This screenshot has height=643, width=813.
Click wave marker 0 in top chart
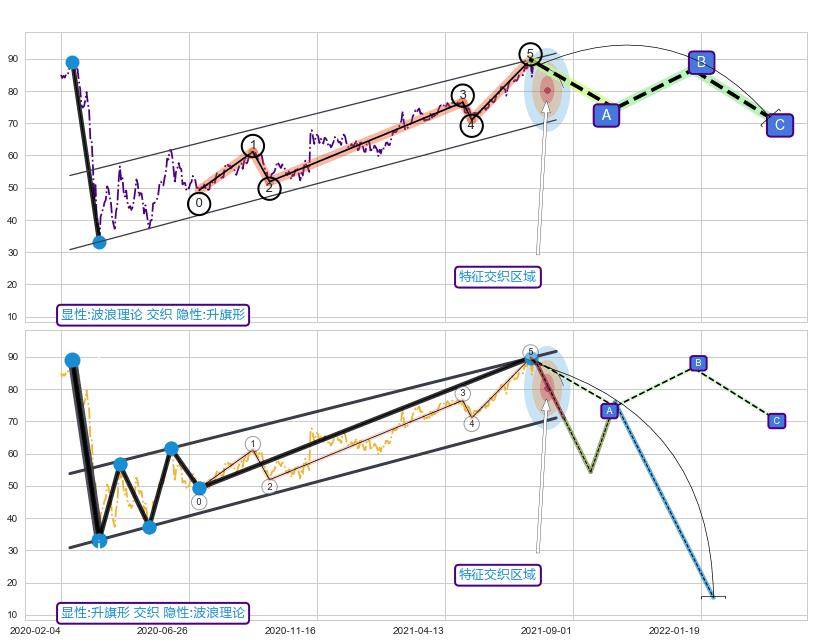coord(199,204)
